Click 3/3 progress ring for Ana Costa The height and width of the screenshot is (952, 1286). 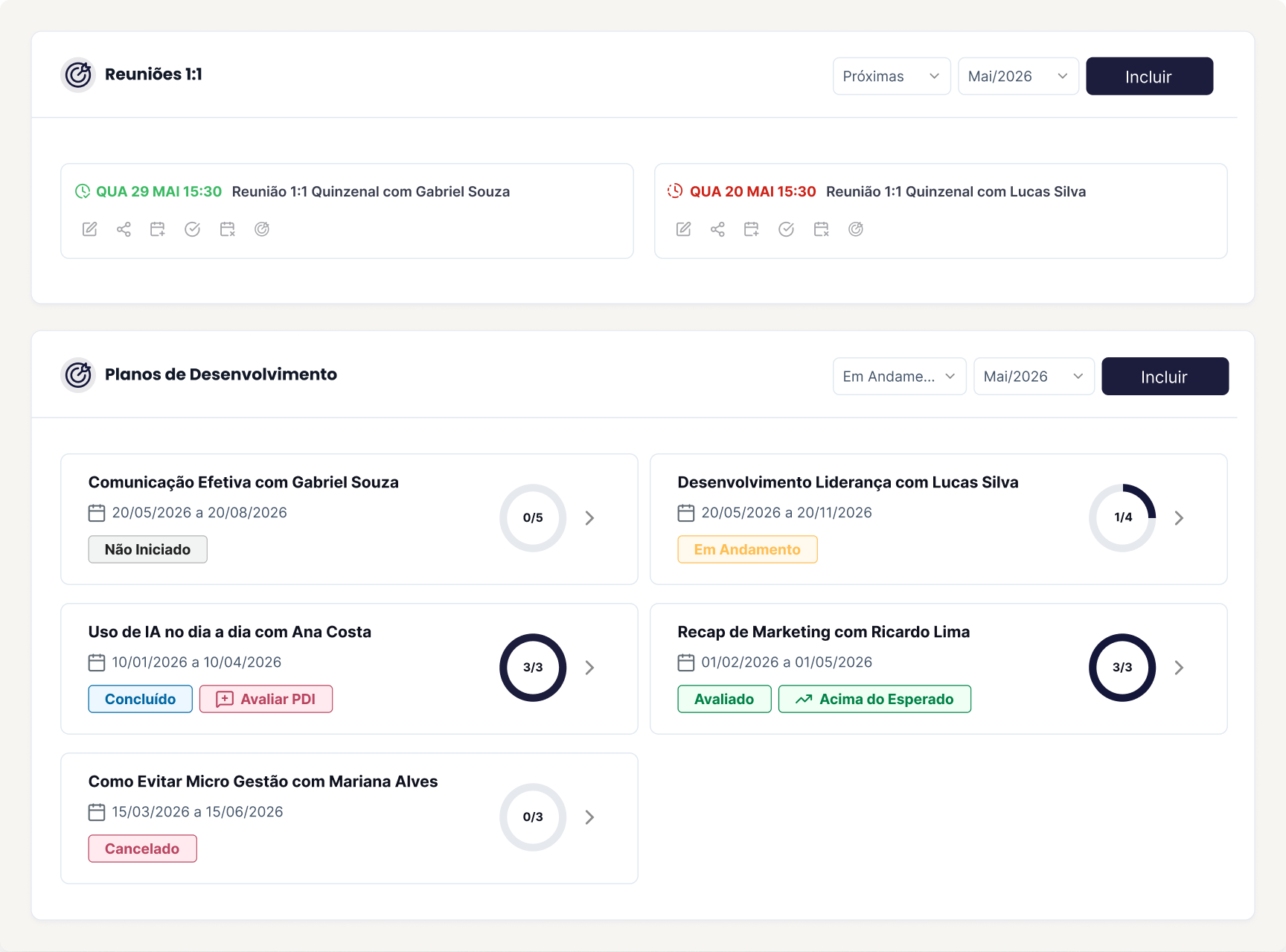(533, 668)
